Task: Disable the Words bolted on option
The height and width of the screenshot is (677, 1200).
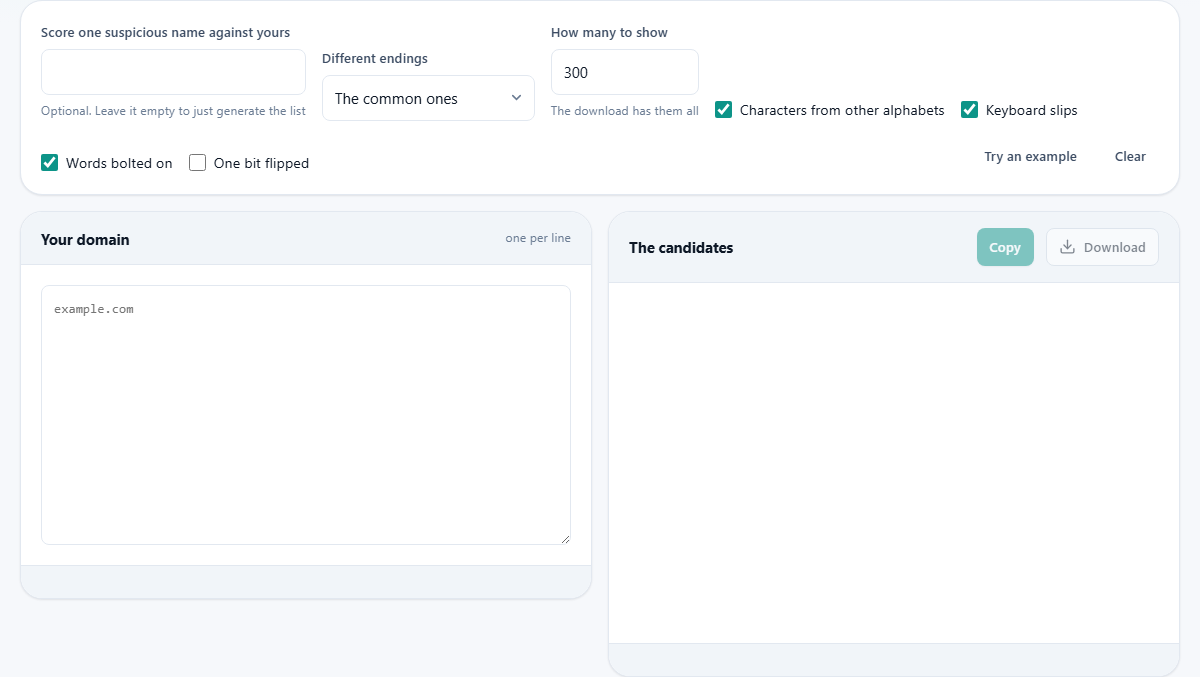Action: click(50, 163)
